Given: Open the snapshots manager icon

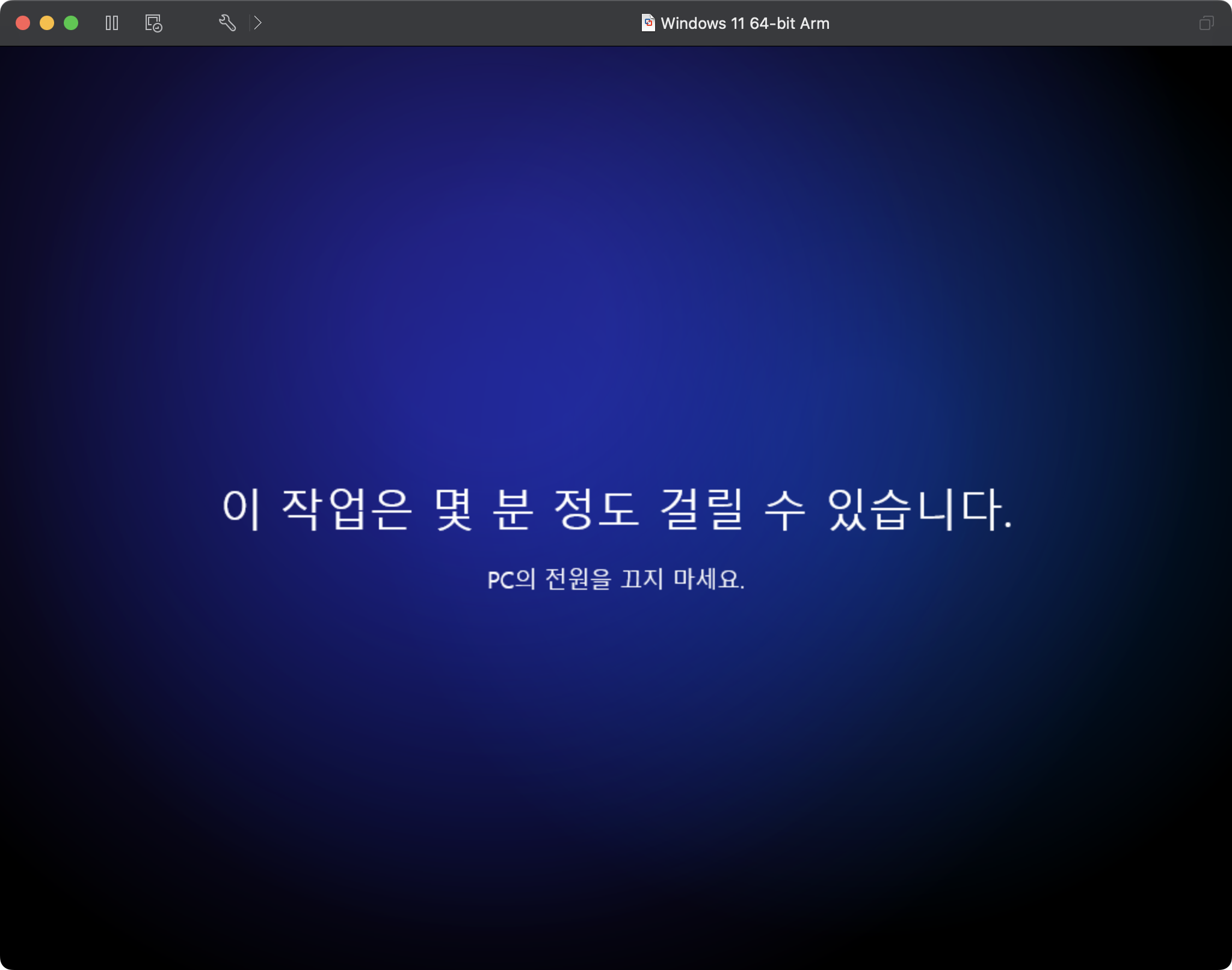Looking at the screenshot, I should pos(153,23).
